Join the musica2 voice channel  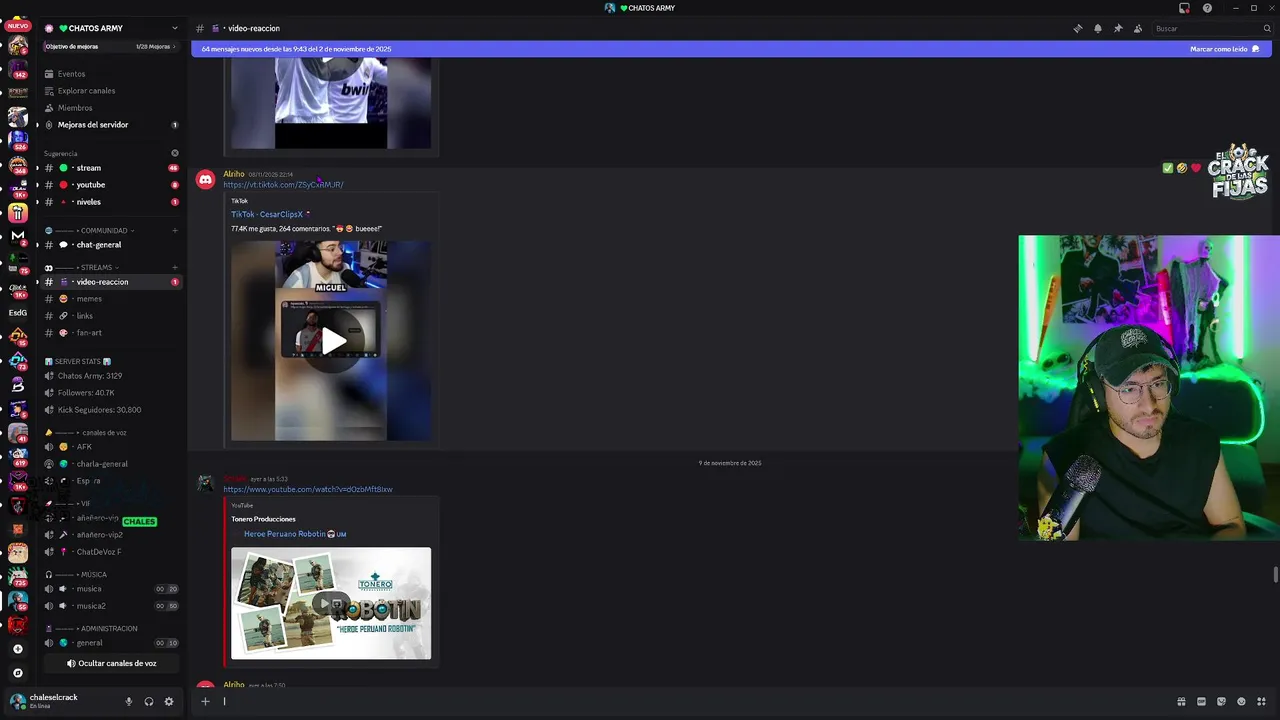click(111, 606)
